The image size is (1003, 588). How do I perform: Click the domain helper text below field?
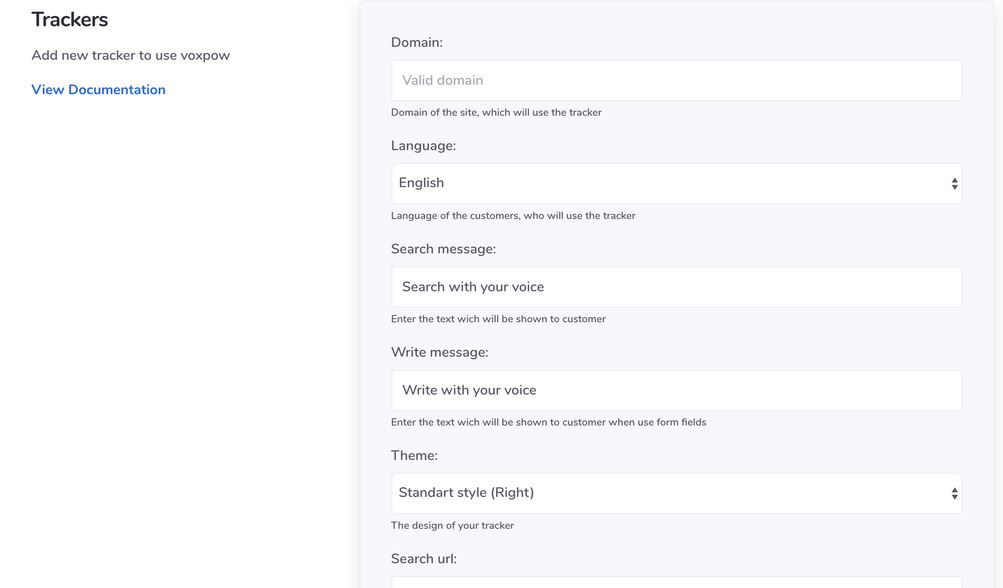coord(496,113)
